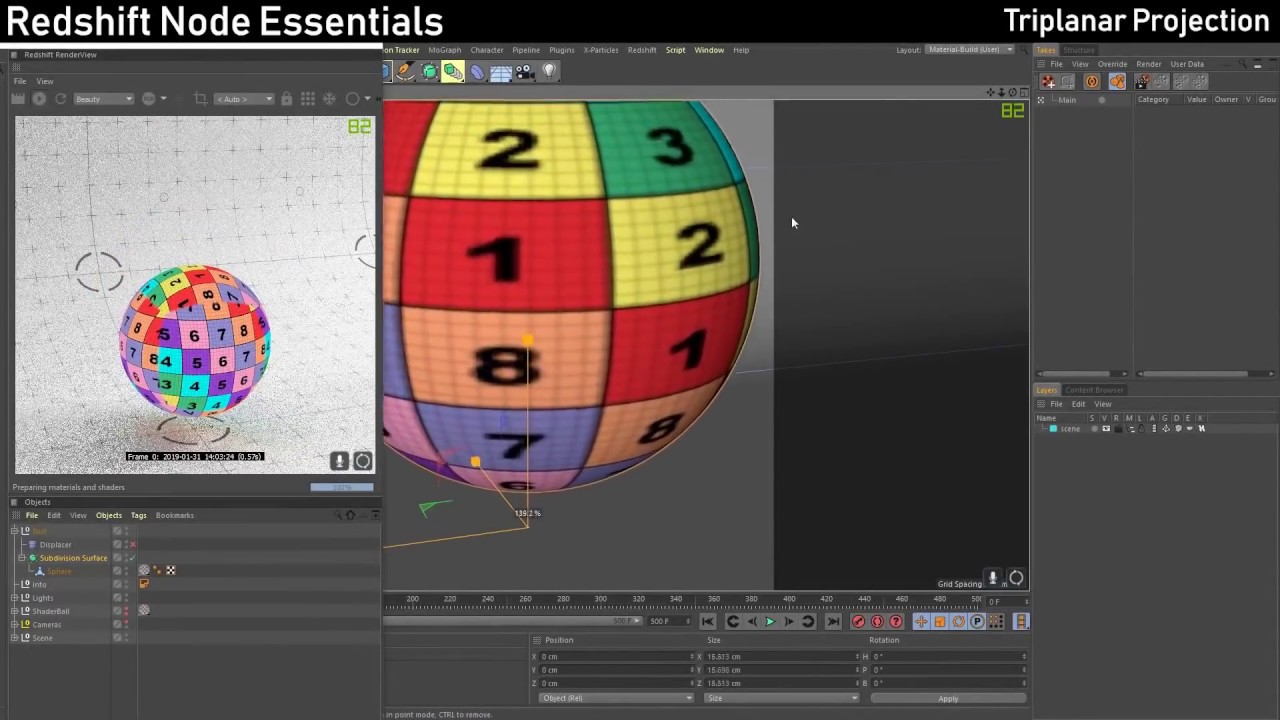Open the Script menu
1280x720 pixels.
point(676,50)
